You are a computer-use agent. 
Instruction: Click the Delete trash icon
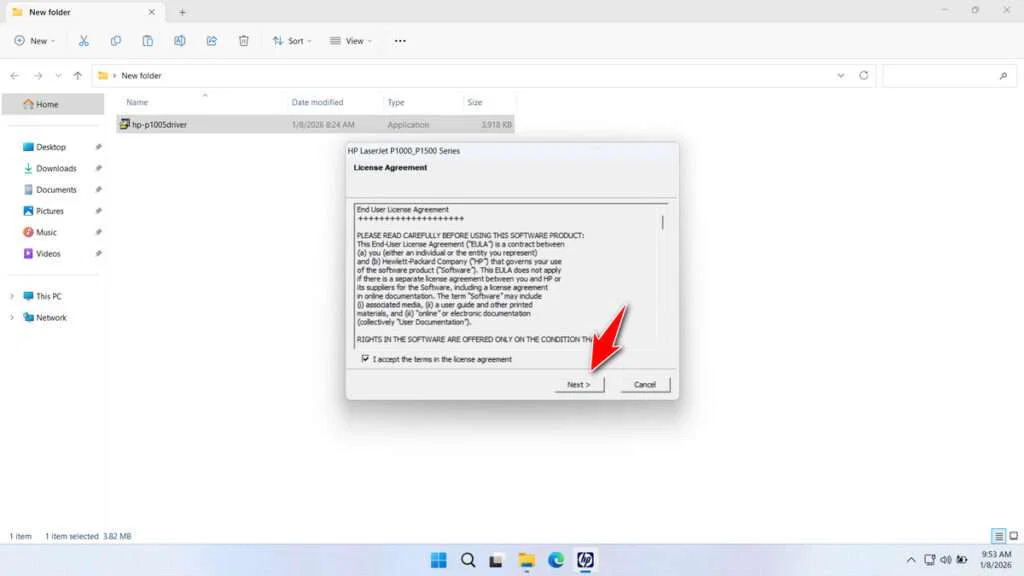tap(243, 40)
